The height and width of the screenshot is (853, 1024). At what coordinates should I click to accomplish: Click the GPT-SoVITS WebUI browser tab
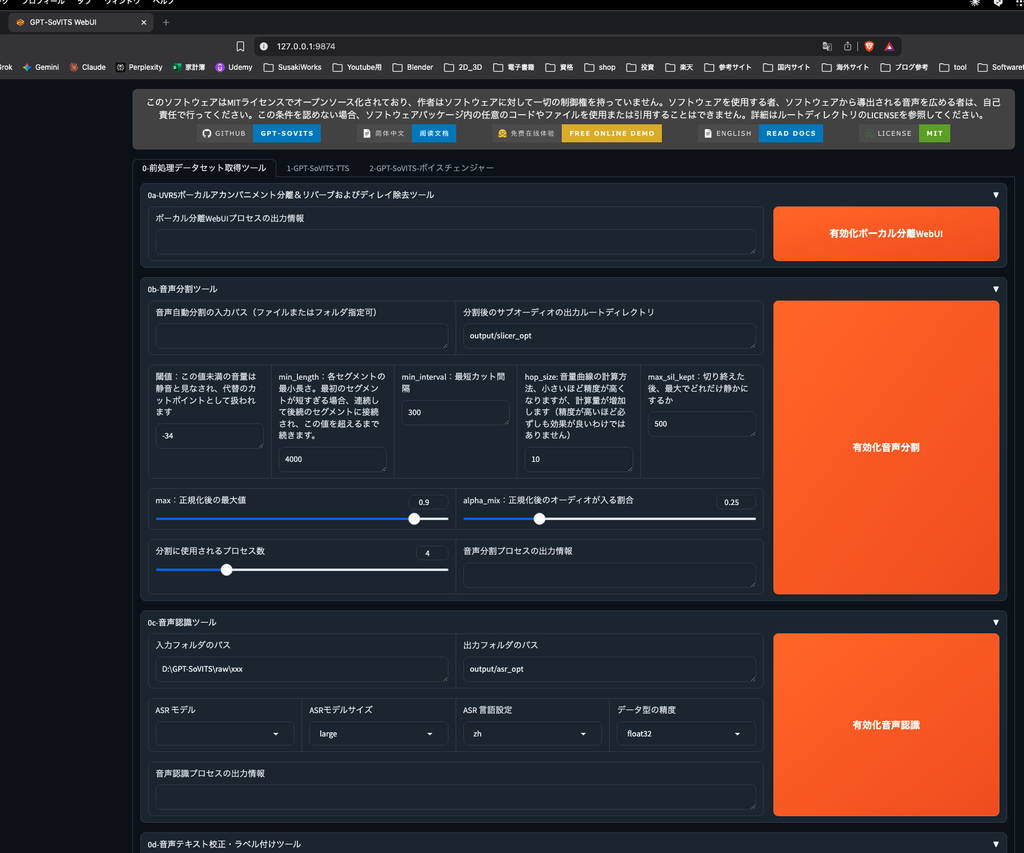pyautogui.click(x=80, y=22)
